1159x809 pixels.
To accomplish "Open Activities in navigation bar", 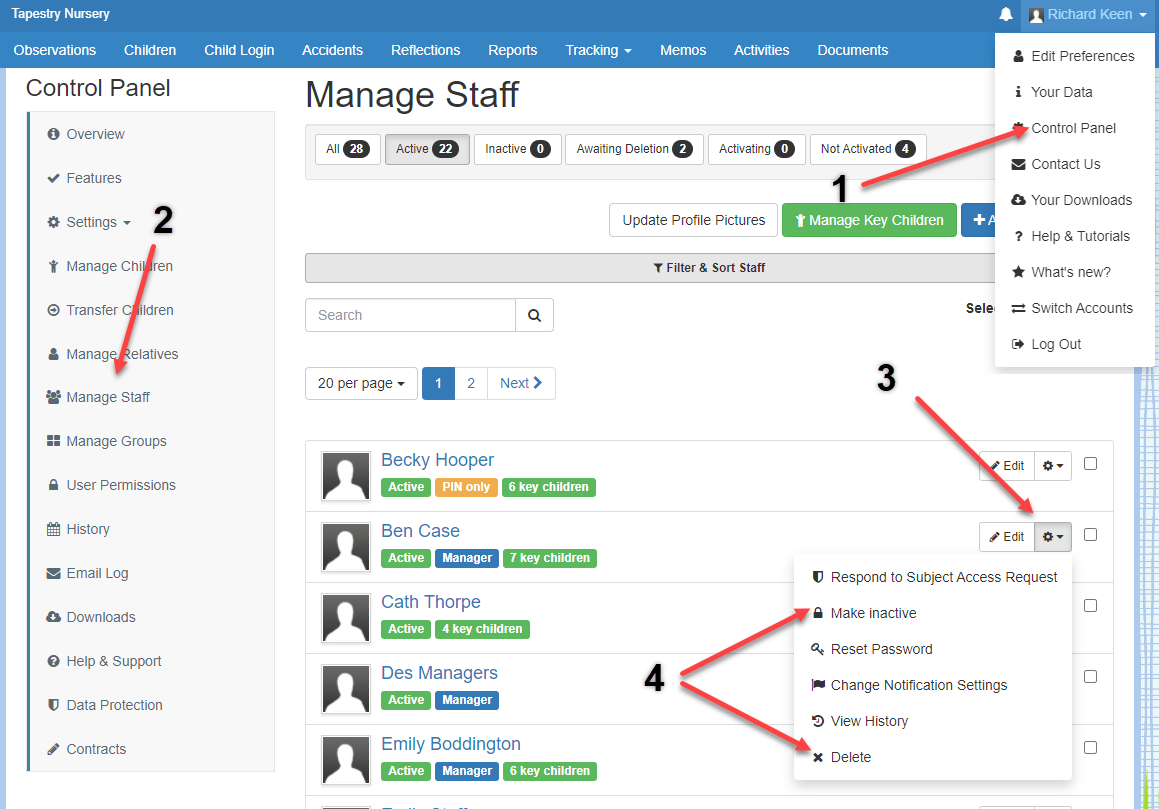I will (761, 50).
